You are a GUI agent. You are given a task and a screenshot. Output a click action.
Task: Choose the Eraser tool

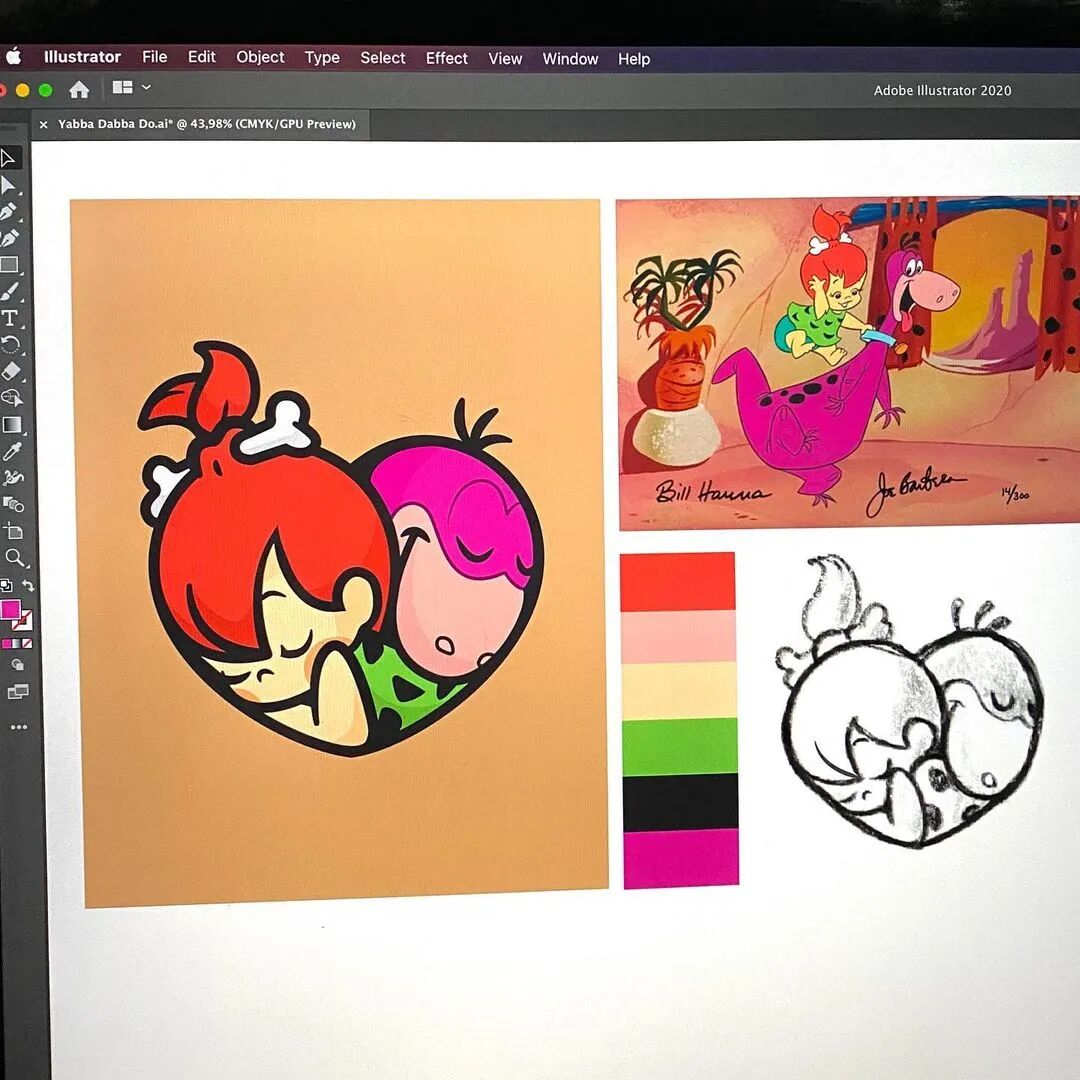11,371
